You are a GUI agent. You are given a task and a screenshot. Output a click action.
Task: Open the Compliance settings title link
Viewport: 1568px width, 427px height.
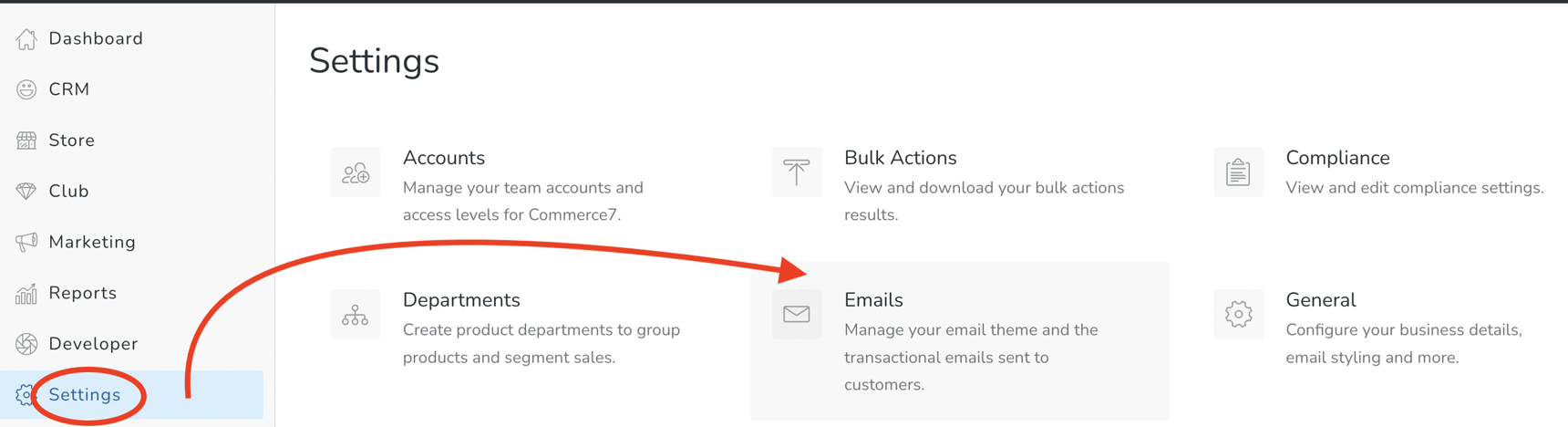[1337, 158]
